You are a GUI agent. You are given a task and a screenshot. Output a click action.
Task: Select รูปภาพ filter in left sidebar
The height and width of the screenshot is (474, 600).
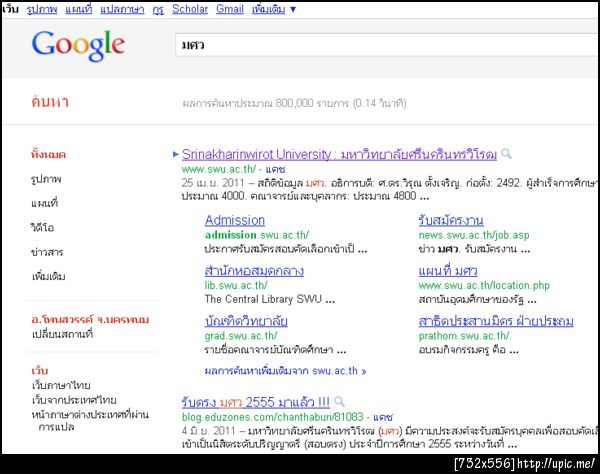46,179
